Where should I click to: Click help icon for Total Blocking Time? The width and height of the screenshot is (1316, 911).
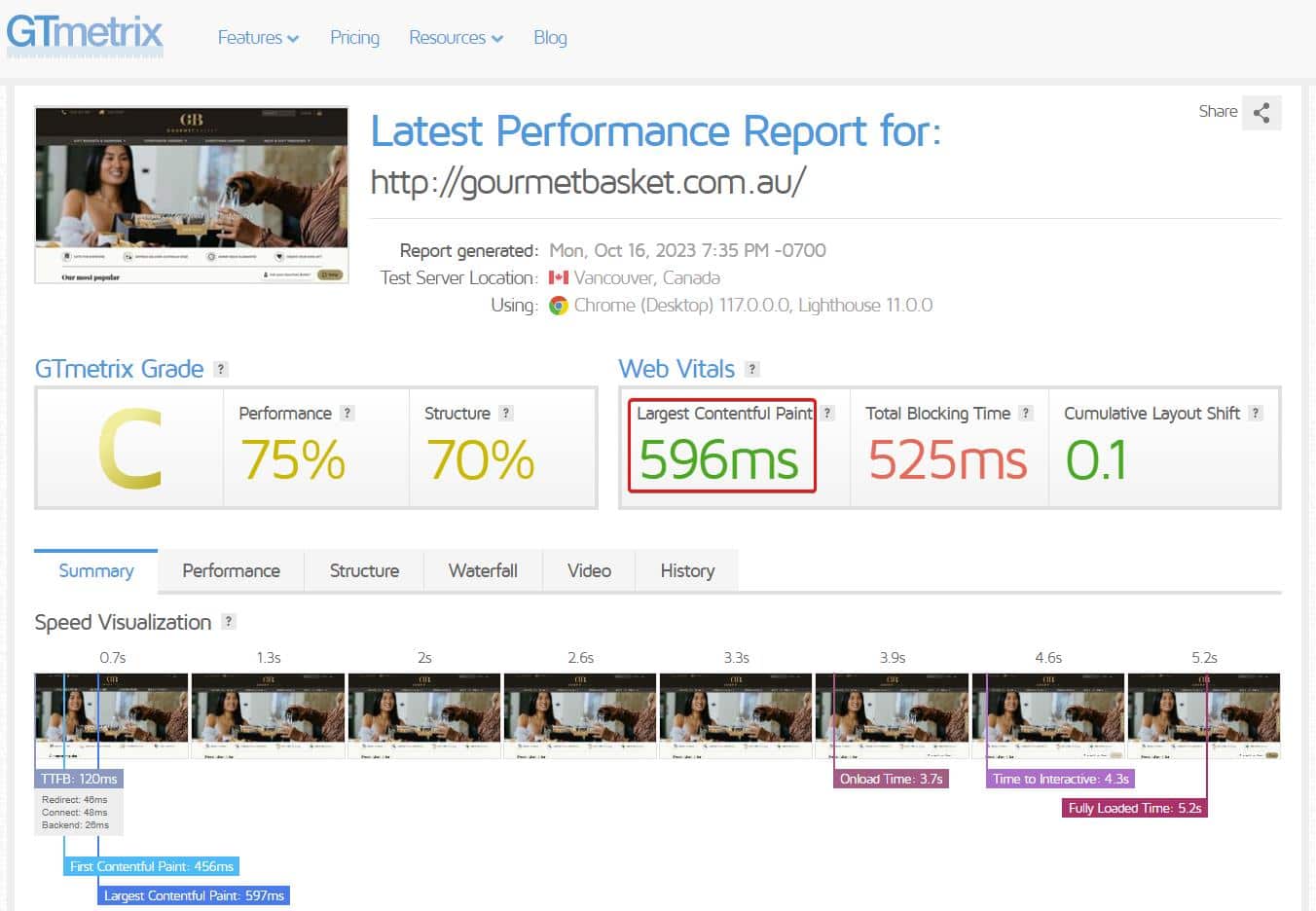[x=1025, y=413]
